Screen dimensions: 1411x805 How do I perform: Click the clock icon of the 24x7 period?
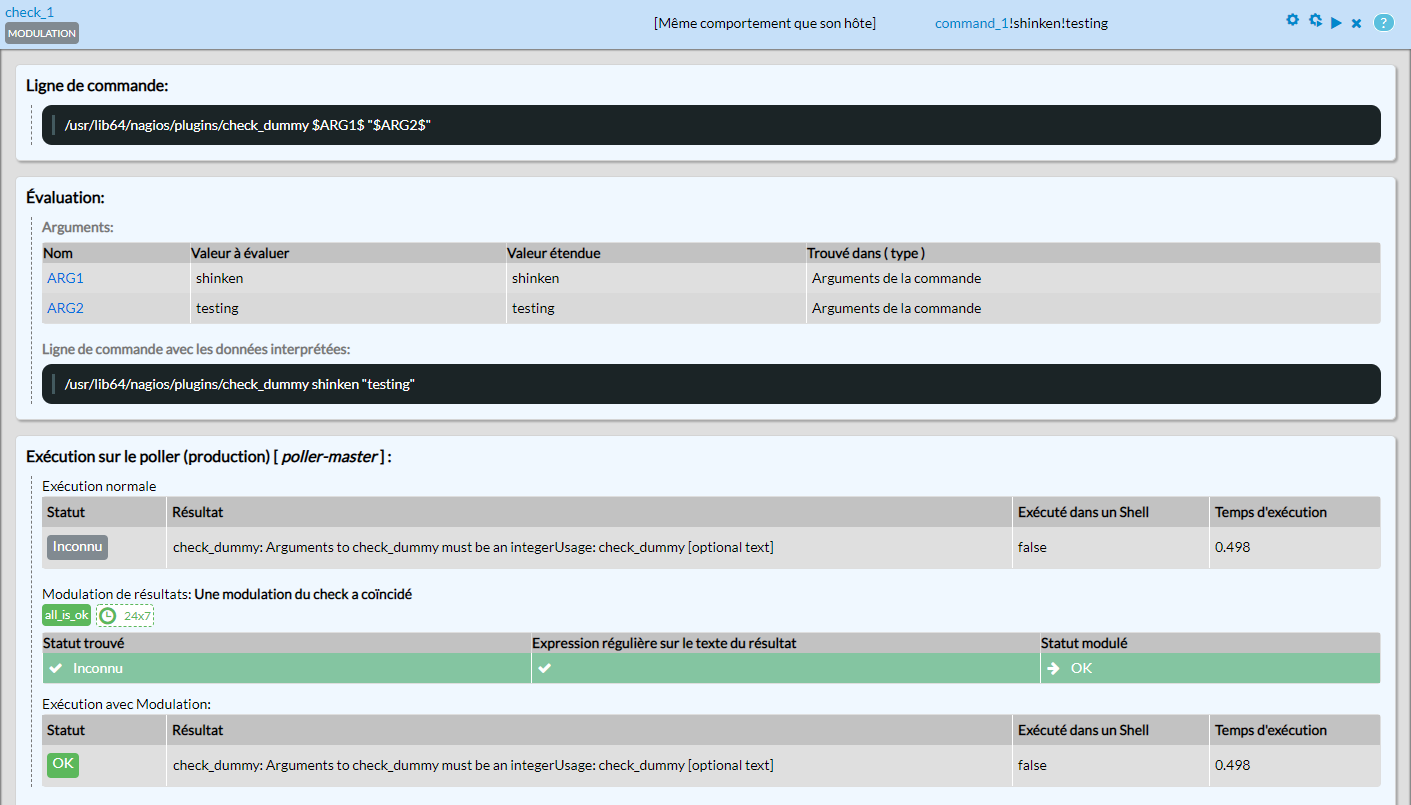(108, 616)
